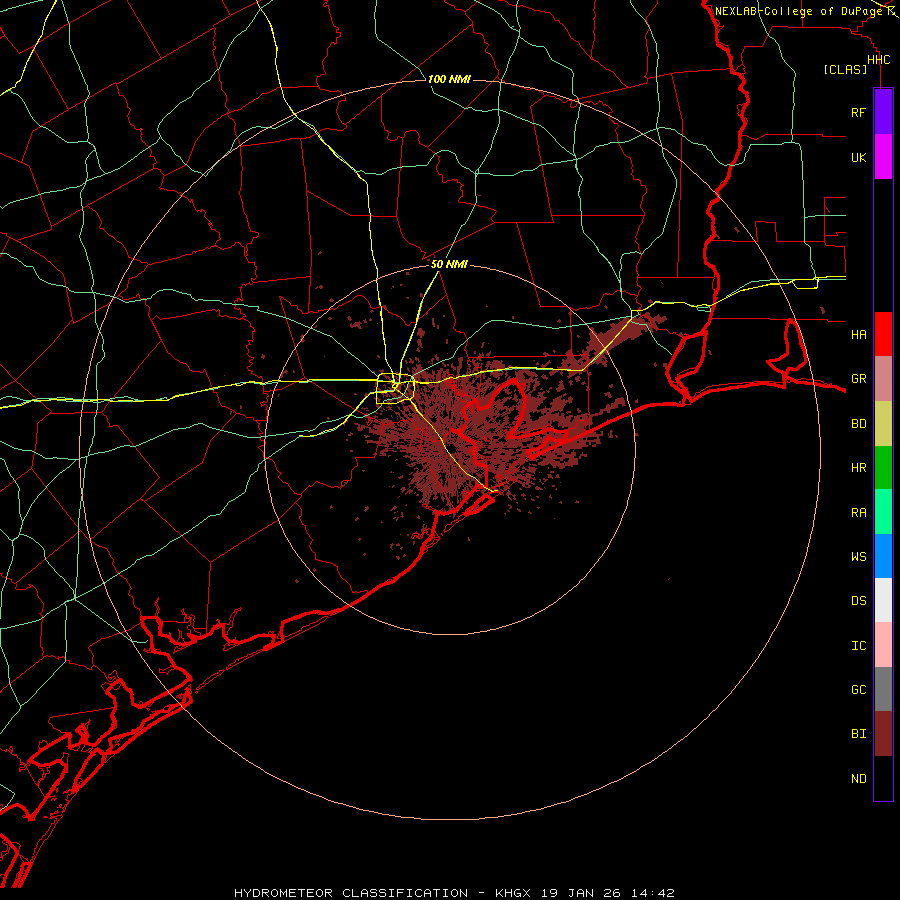Image resolution: width=900 pixels, height=900 pixels.
Task: Click the "NEXLAB-College of DuPage" text
Action: pyautogui.click(x=799, y=11)
